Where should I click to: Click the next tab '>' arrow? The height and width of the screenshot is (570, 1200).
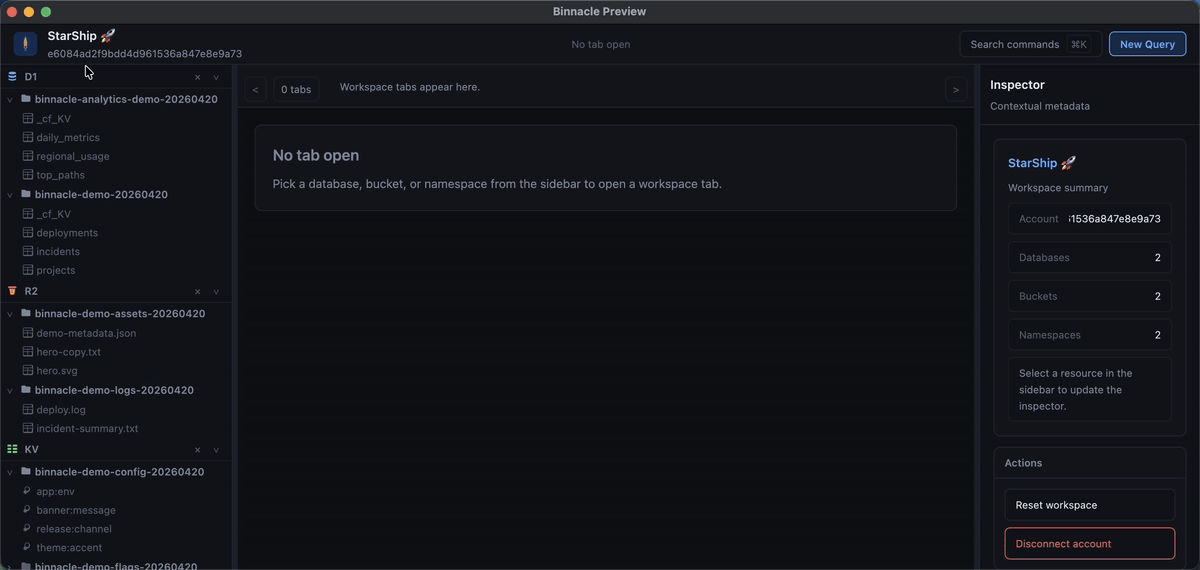956,89
